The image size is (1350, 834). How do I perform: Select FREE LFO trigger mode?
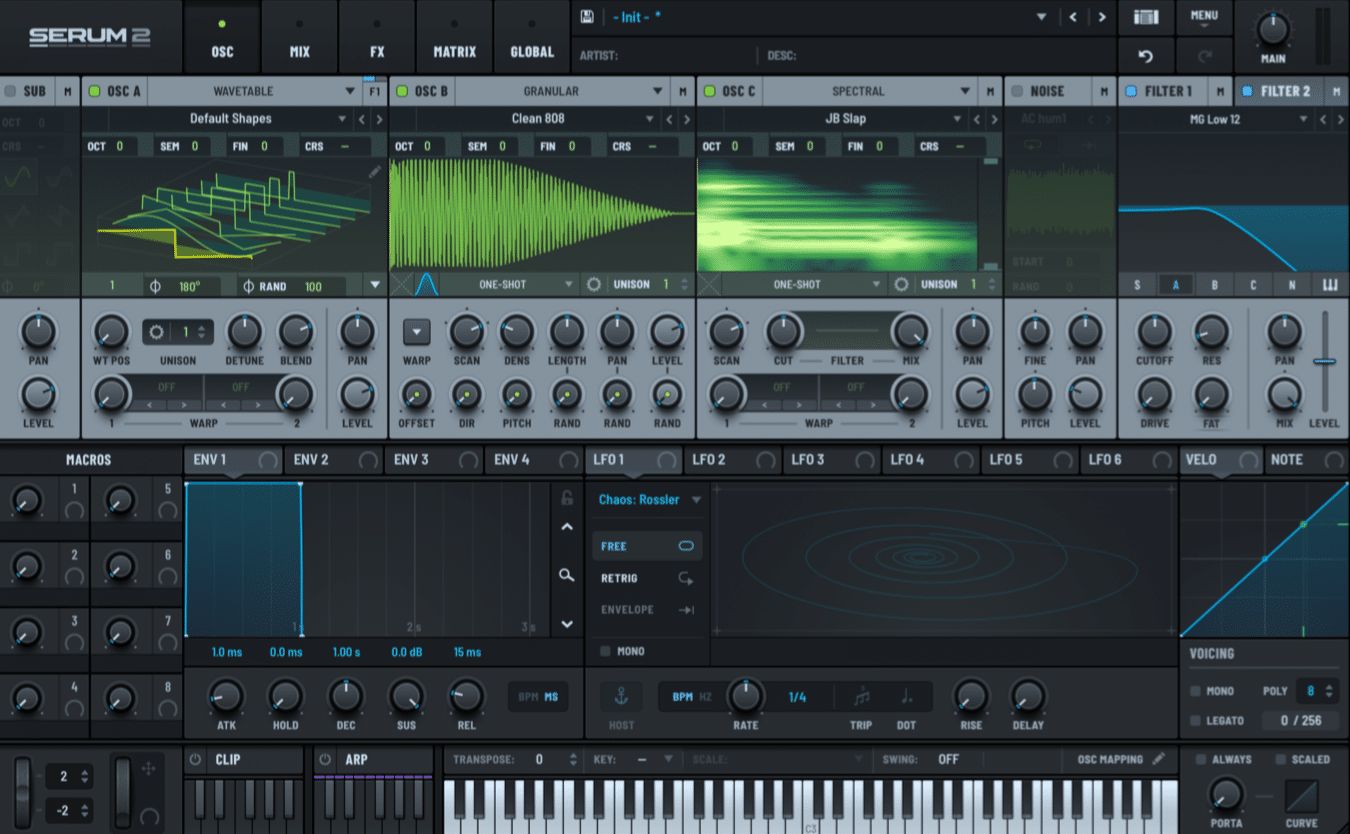tap(647, 546)
